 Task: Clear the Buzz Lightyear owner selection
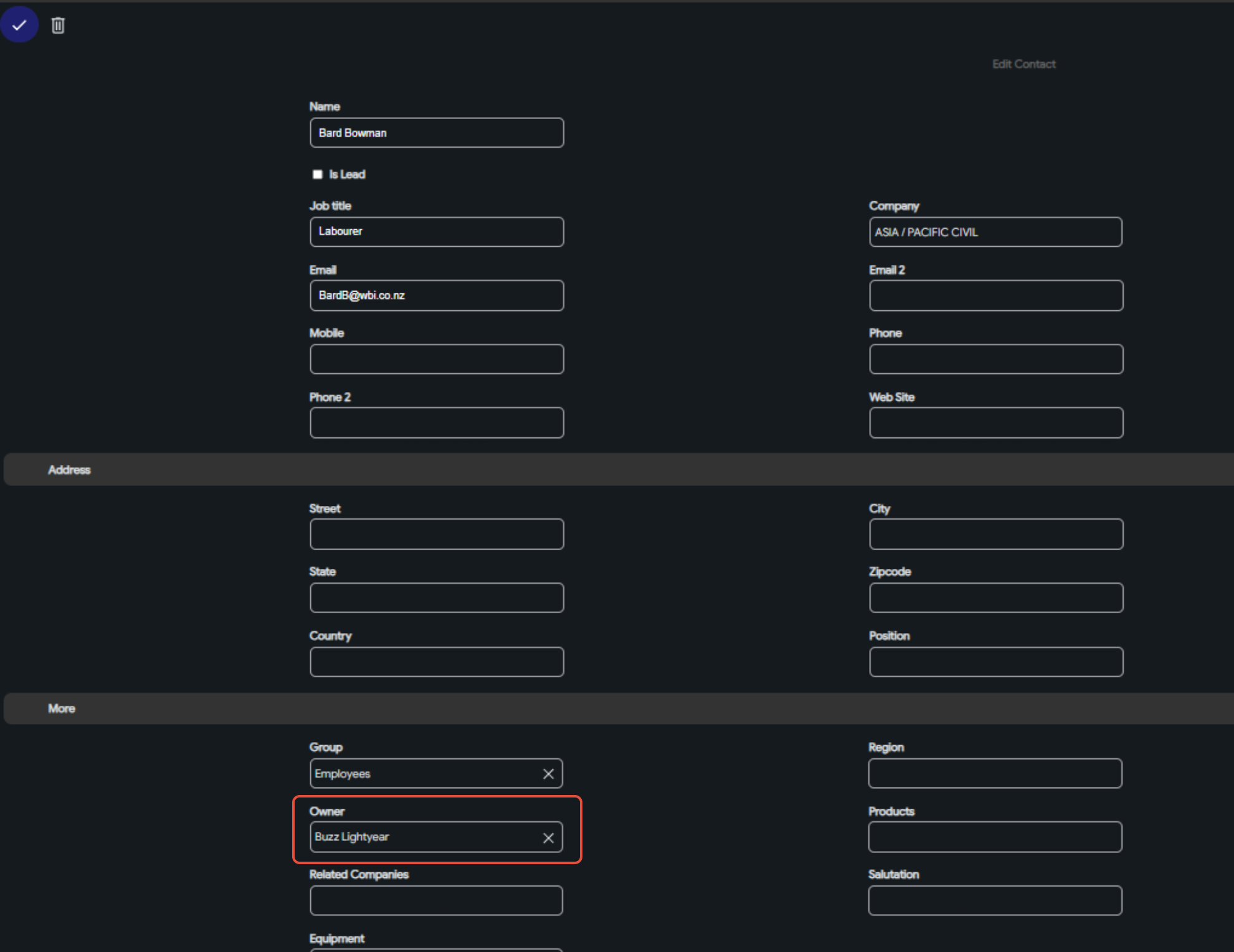point(548,838)
